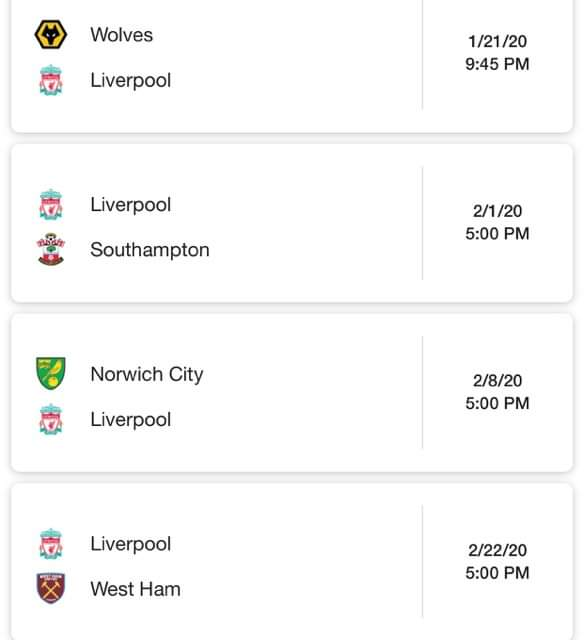Image resolution: width=584 pixels, height=640 pixels.
Task: Open the 1/21/20 9:45 PM match time
Action: (x=497, y=53)
